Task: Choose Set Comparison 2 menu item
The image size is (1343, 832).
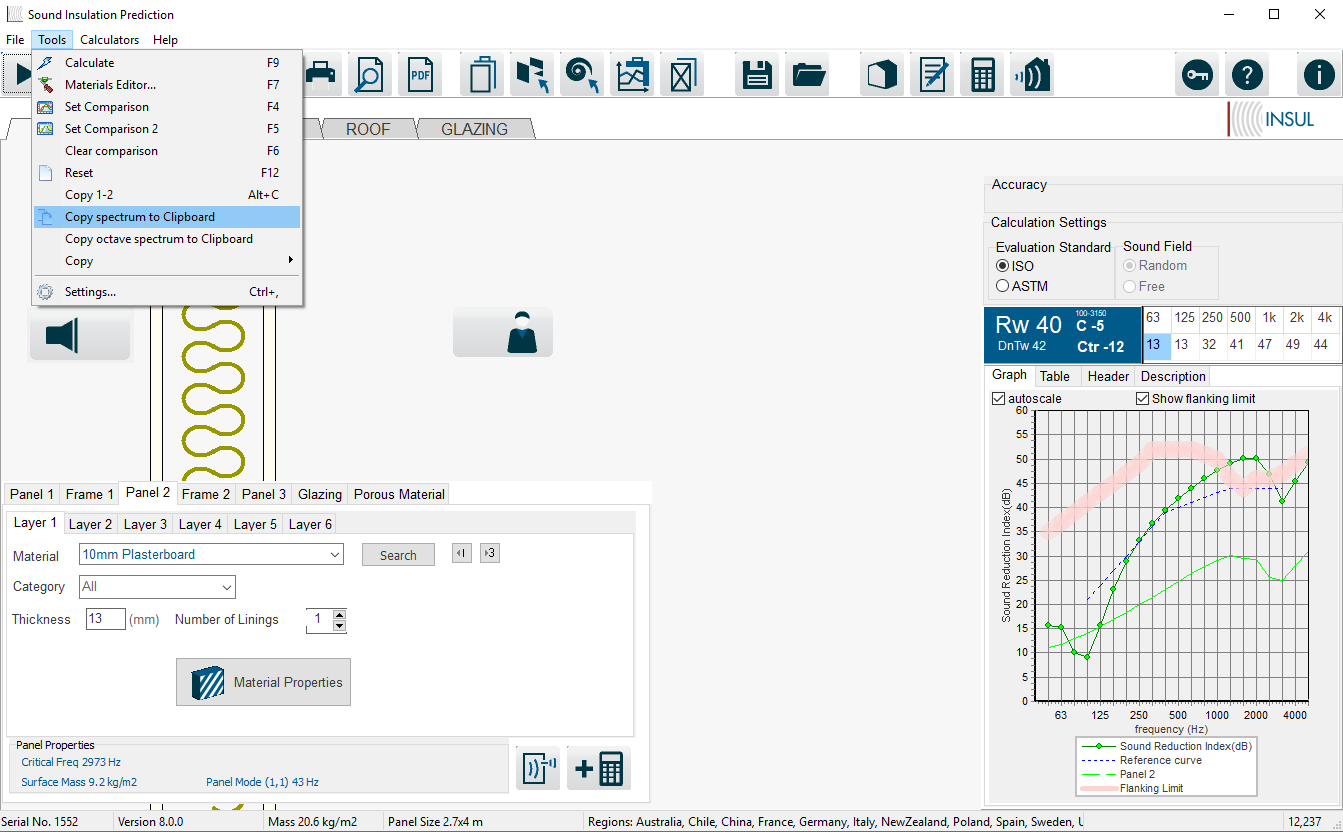Action: point(166,129)
